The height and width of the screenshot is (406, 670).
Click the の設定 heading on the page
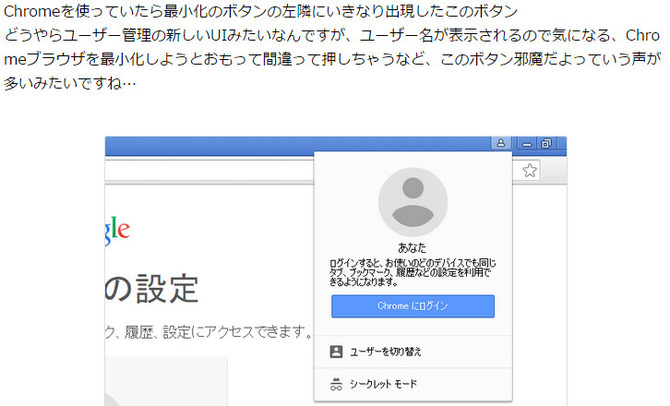point(152,289)
